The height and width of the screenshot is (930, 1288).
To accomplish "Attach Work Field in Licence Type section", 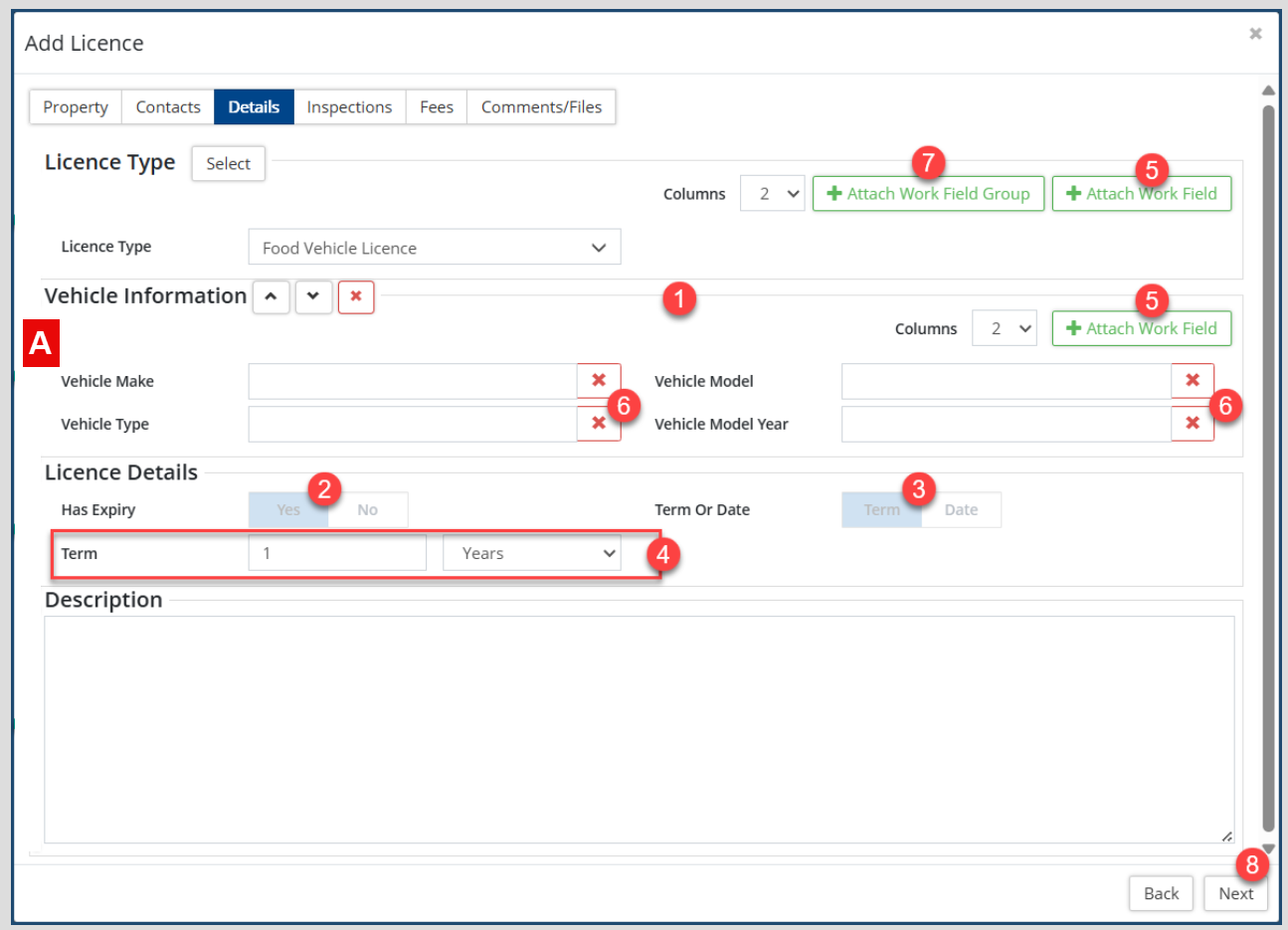I will coord(1142,194).
